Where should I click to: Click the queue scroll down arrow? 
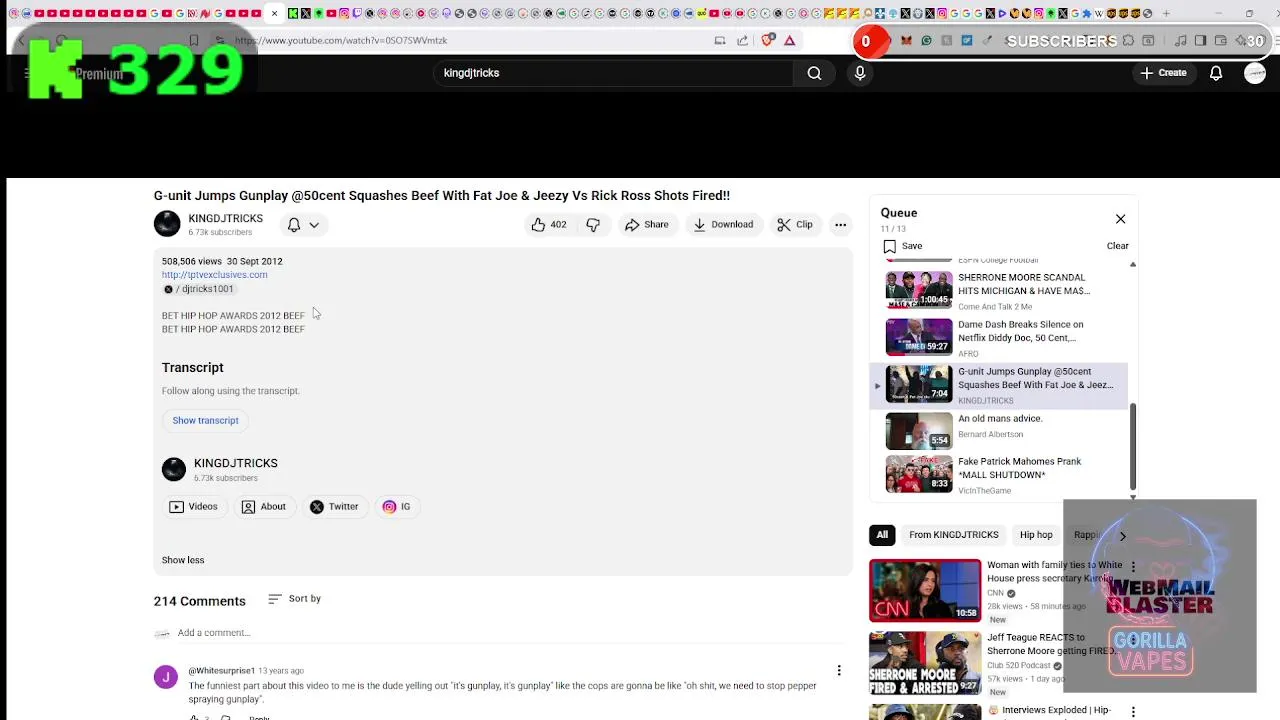(x=1133, y=496)
